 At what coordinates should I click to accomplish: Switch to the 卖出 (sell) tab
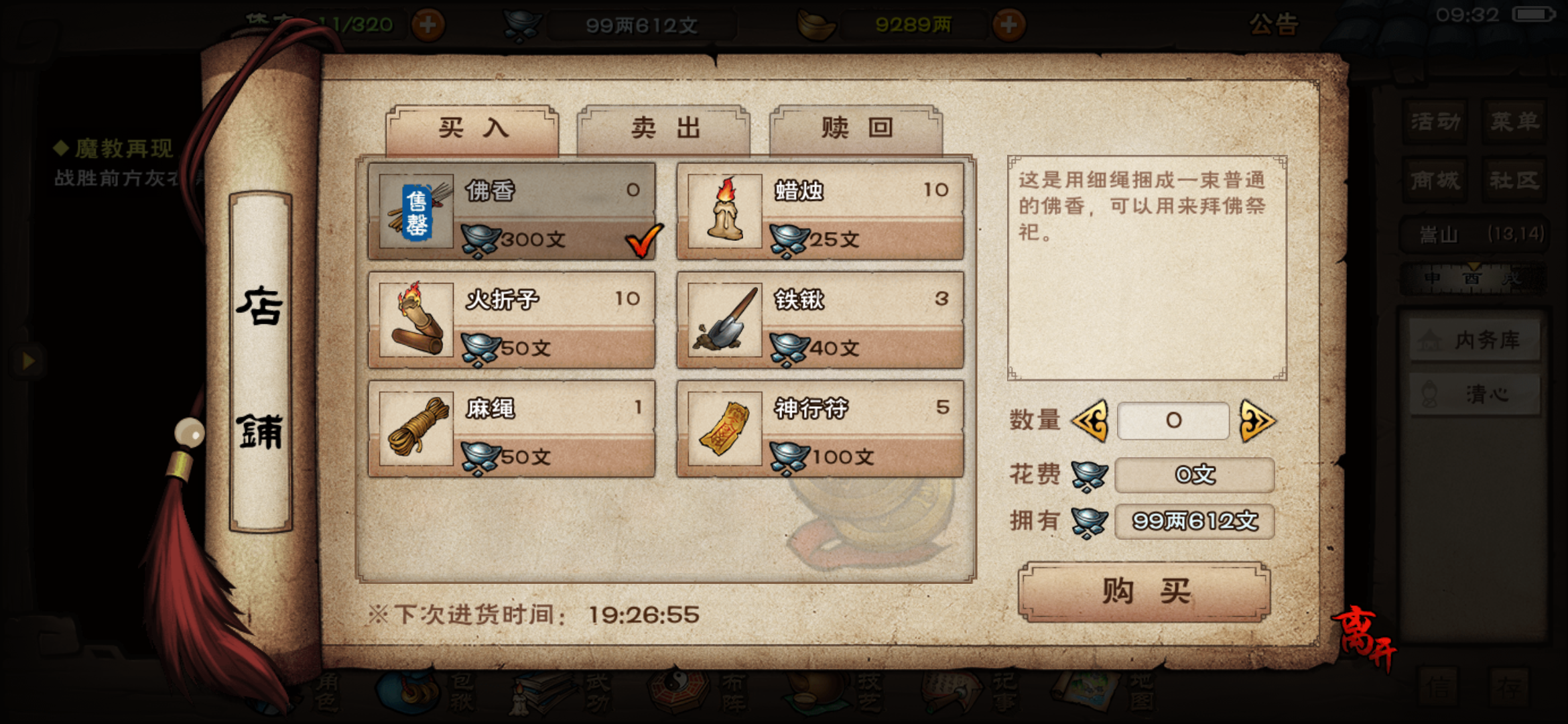(664, 128)
